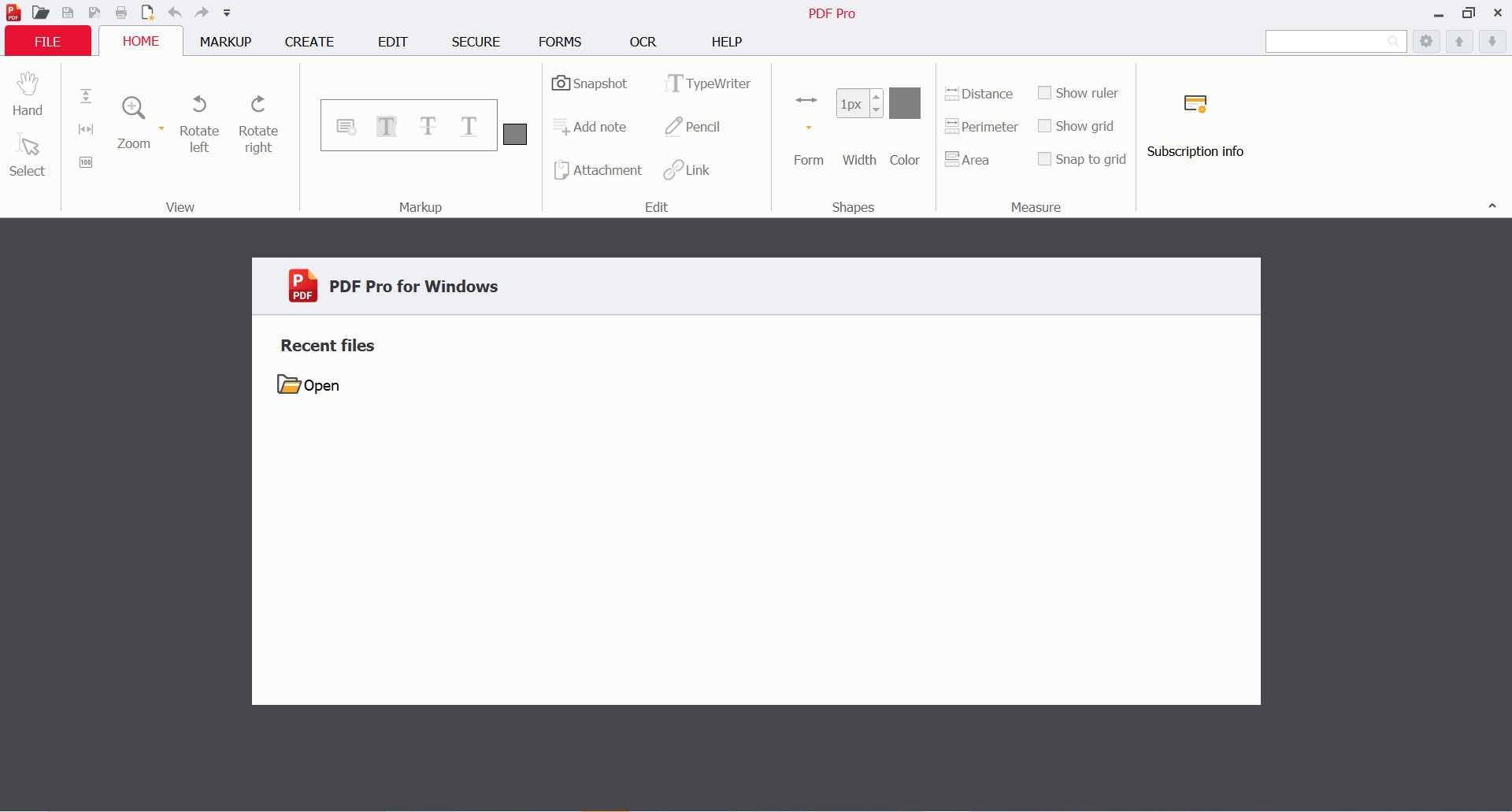Click the Add note tool
Screen dimensions: 1512x812
point(589,127)
